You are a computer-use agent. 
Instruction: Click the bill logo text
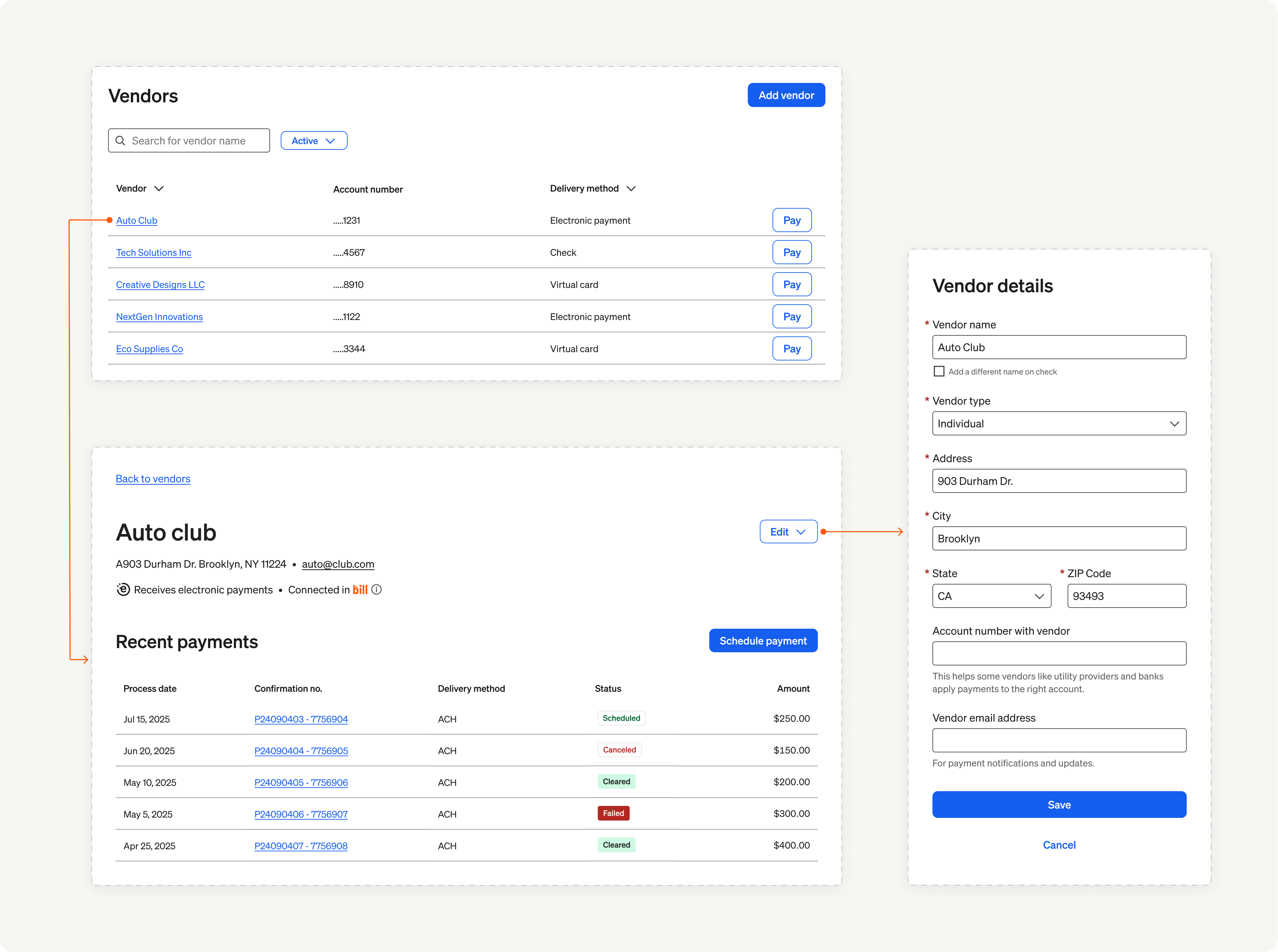point(360,590)
